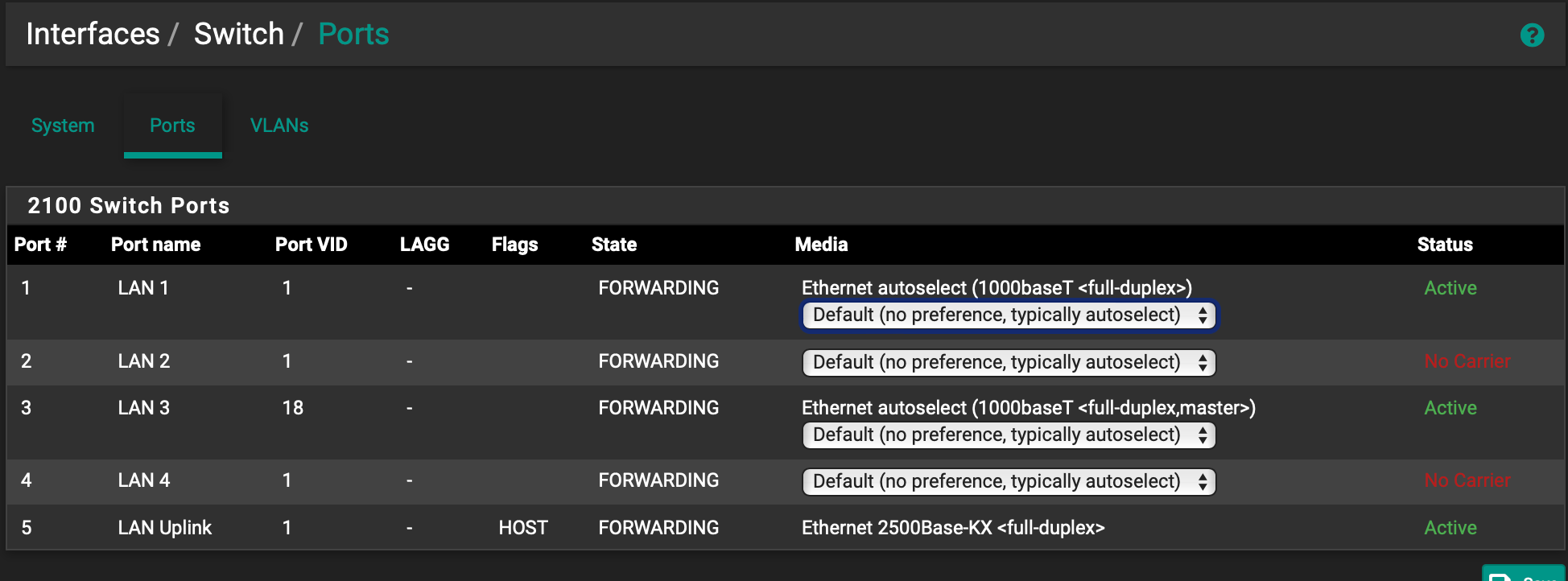Open the media dropdown for LAN 2

1009,362
